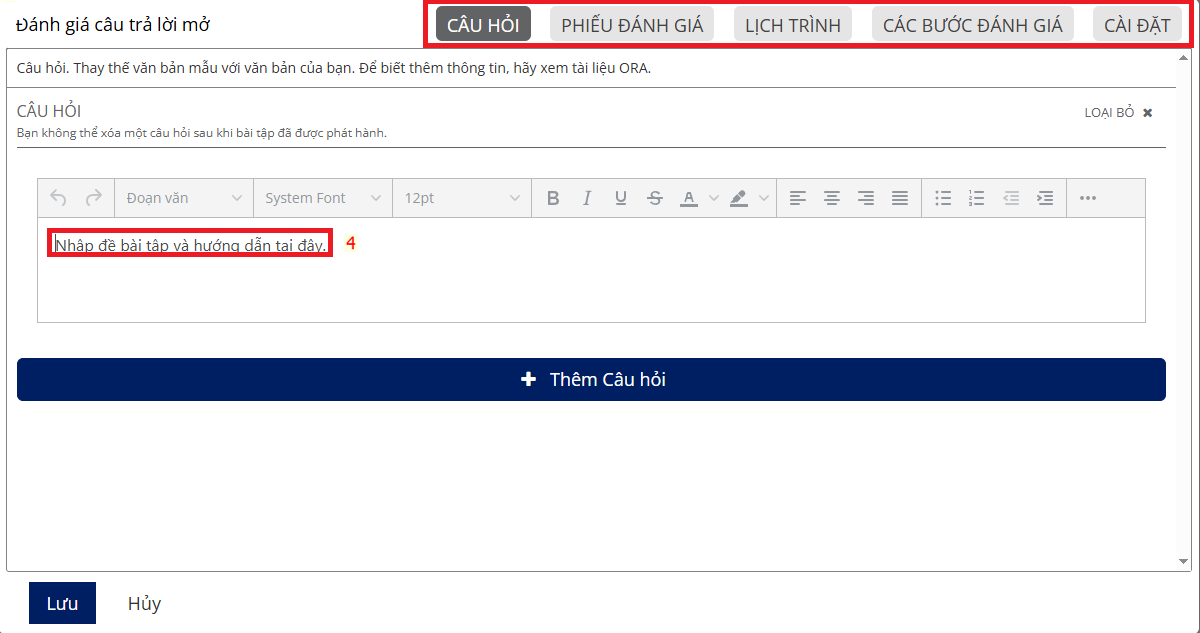Insert a bulleted list
1200x633 pixels.
click(x=943, y=198)
